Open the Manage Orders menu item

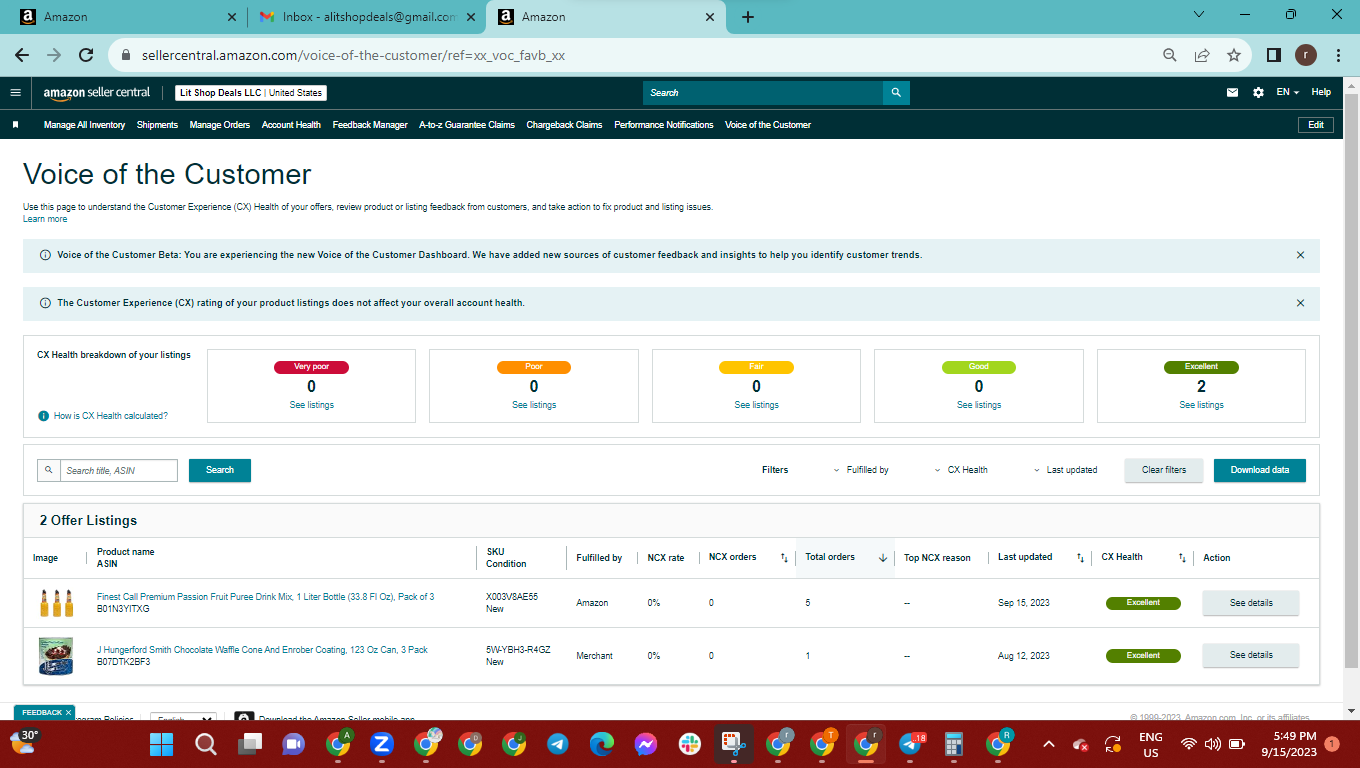click(220, 125)
